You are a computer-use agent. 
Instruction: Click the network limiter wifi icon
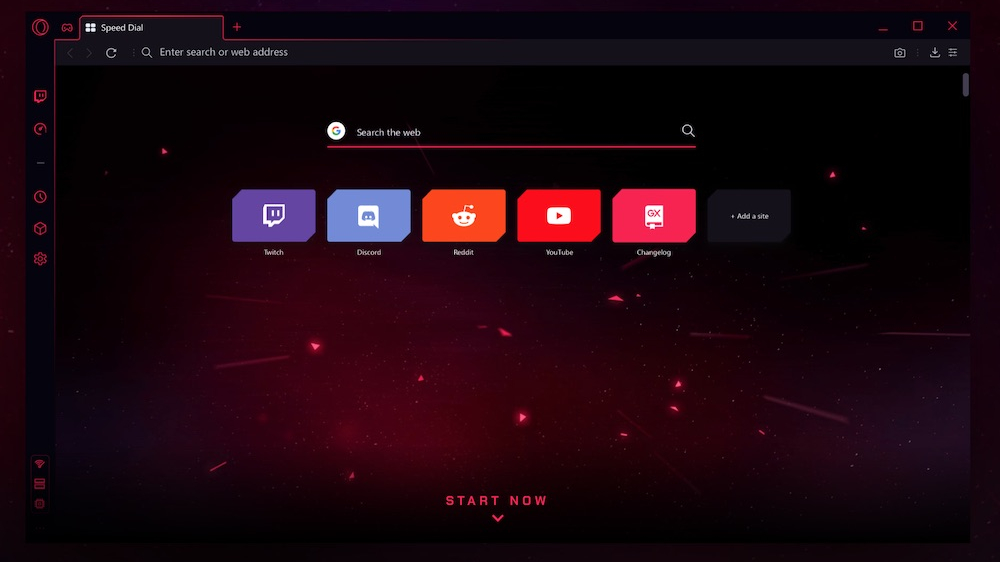coord(40,464)
